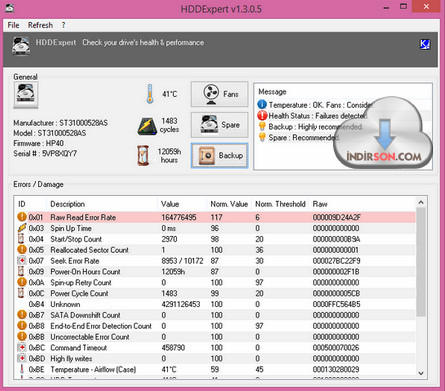The width and height of the screenshot is (445, 391).
Task: Select End-to-End Error Detection Count row
Action: 215,326
